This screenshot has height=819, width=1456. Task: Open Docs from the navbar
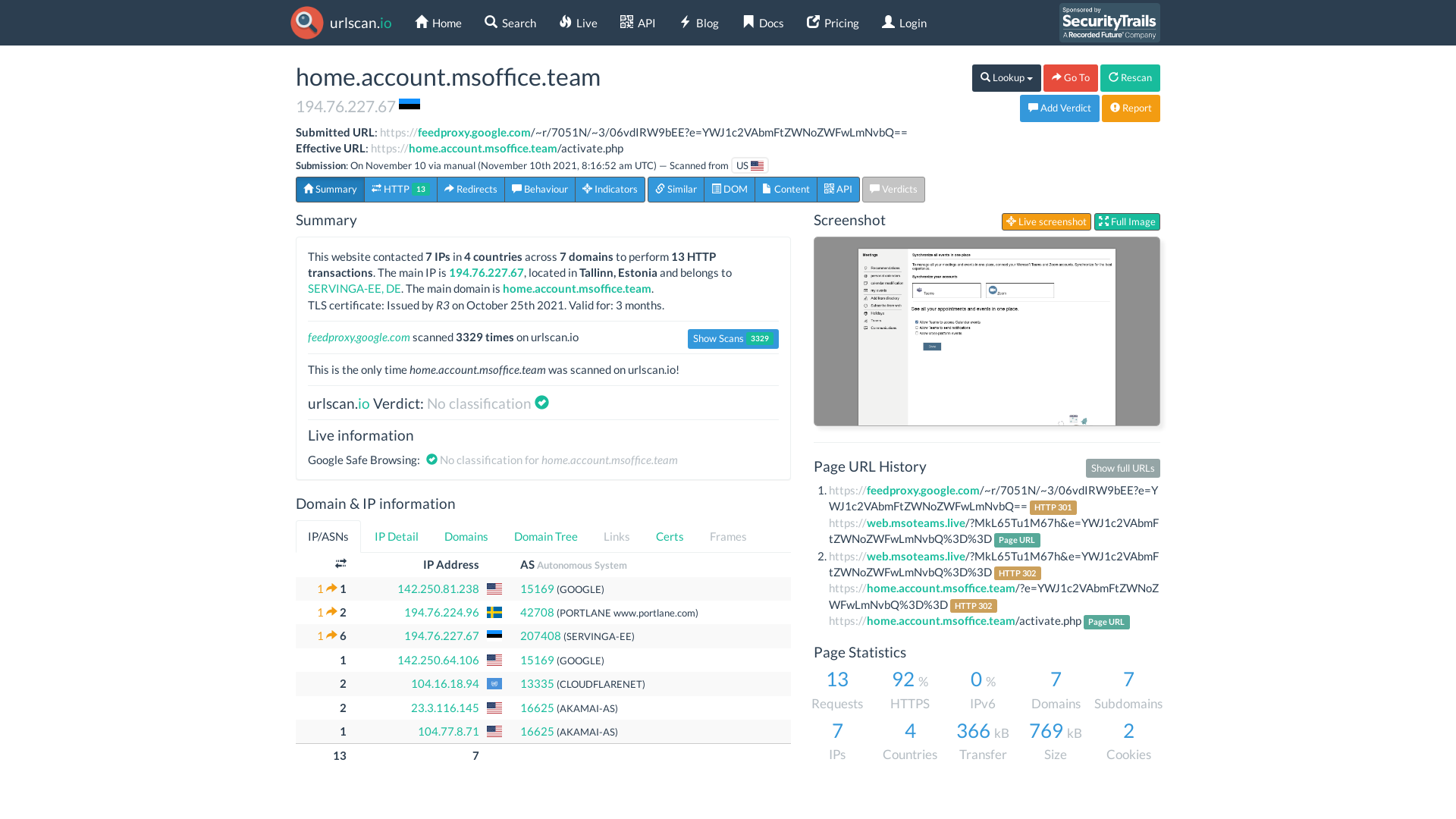pos(764,23)
